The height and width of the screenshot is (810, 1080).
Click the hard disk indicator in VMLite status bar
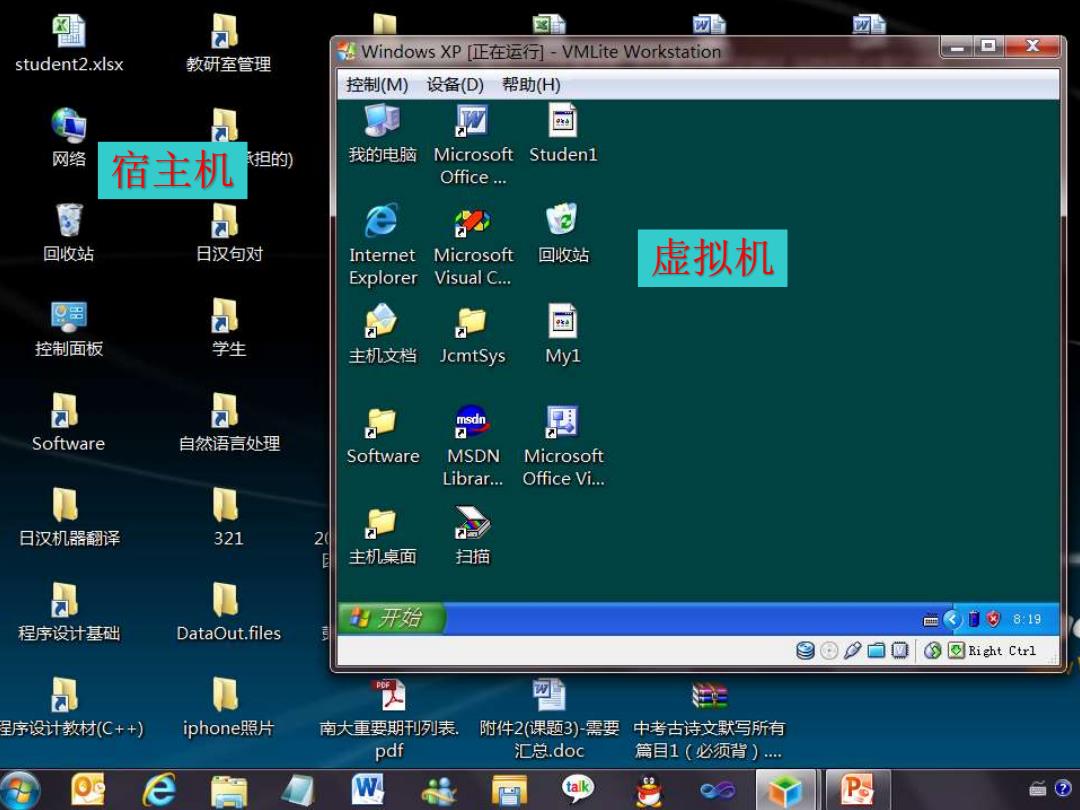click(x=805, y=650)
